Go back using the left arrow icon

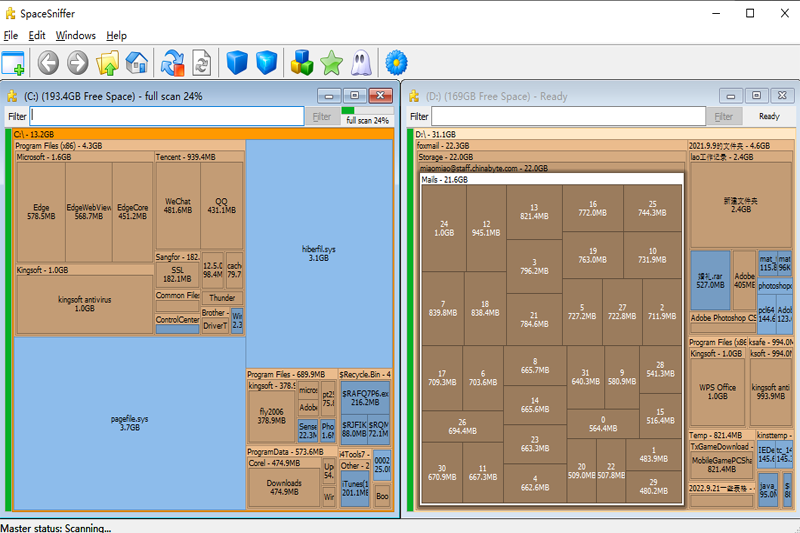coord(48,63)
